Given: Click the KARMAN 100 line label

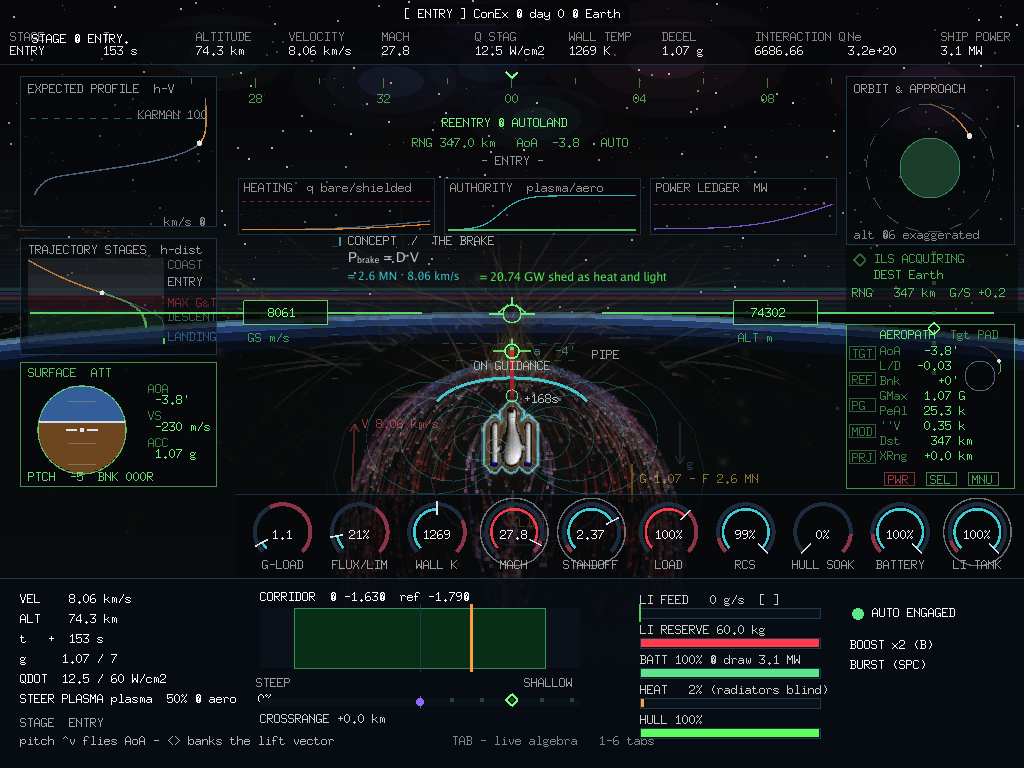Looking at the screenshot, I should (x=172, y=115).
